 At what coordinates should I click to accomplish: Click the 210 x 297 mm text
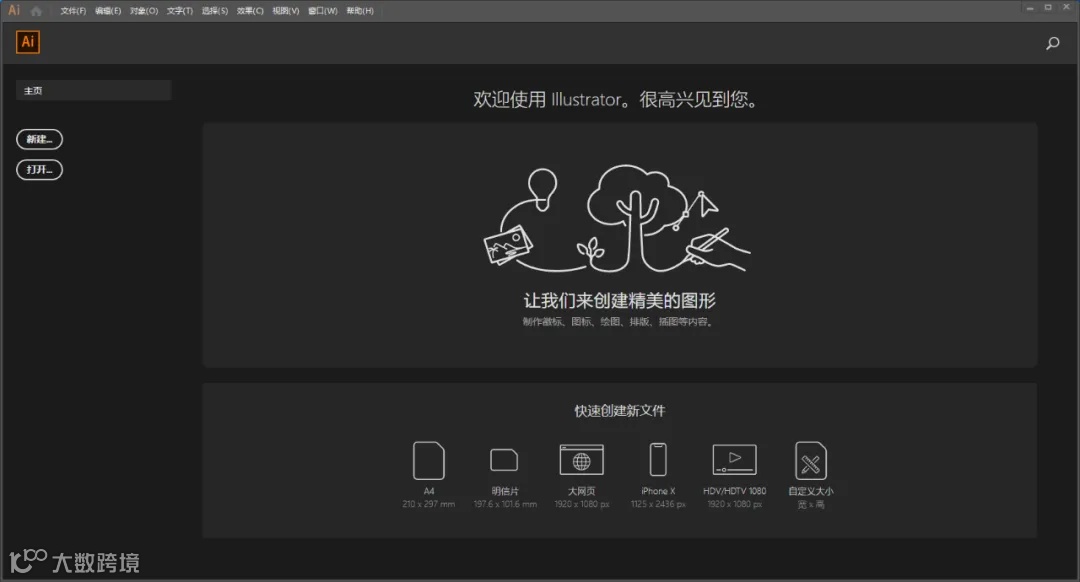(x=428, y=504)
